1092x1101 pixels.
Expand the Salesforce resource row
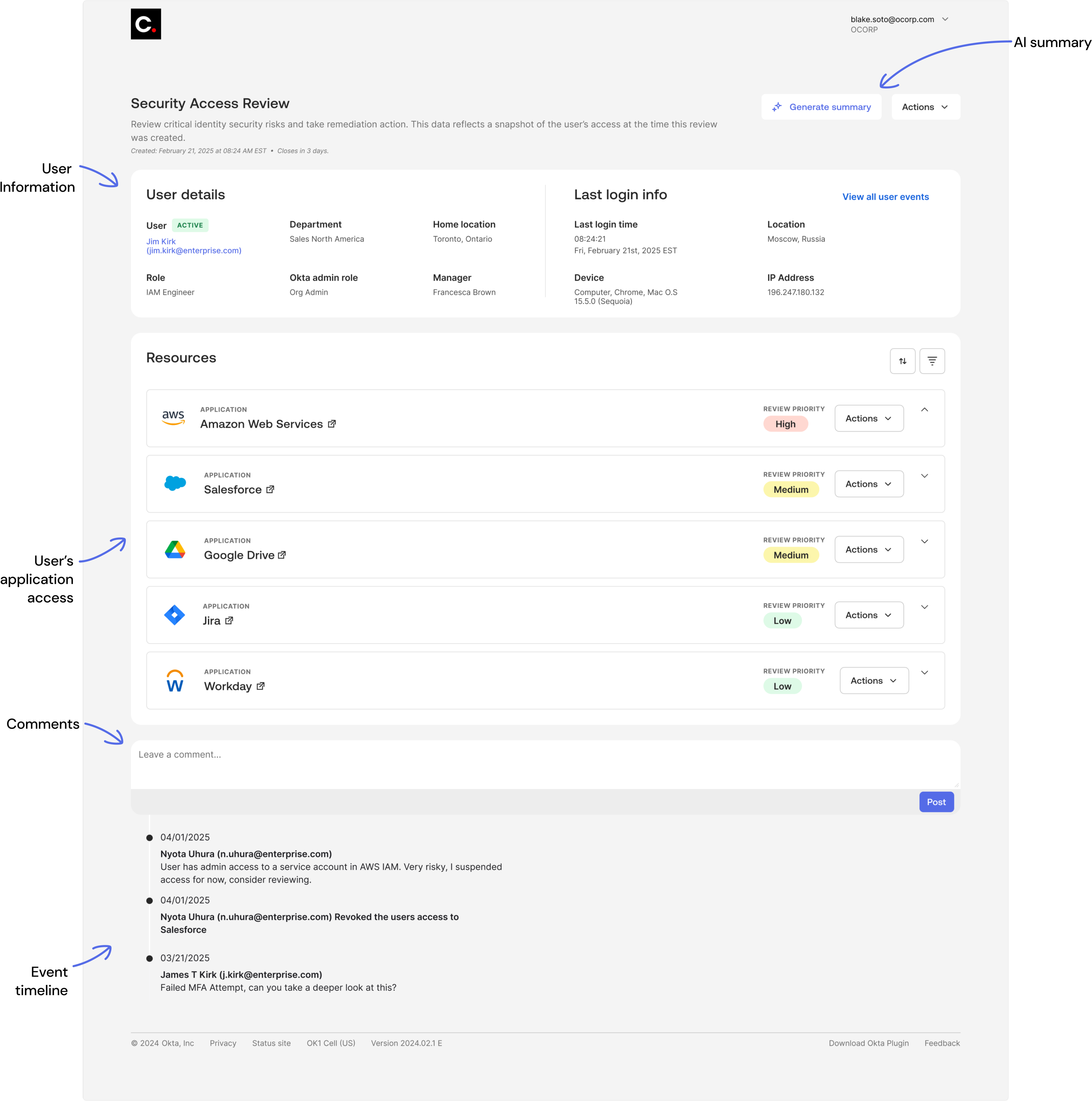pyautogui.click(x=924, y=476)
